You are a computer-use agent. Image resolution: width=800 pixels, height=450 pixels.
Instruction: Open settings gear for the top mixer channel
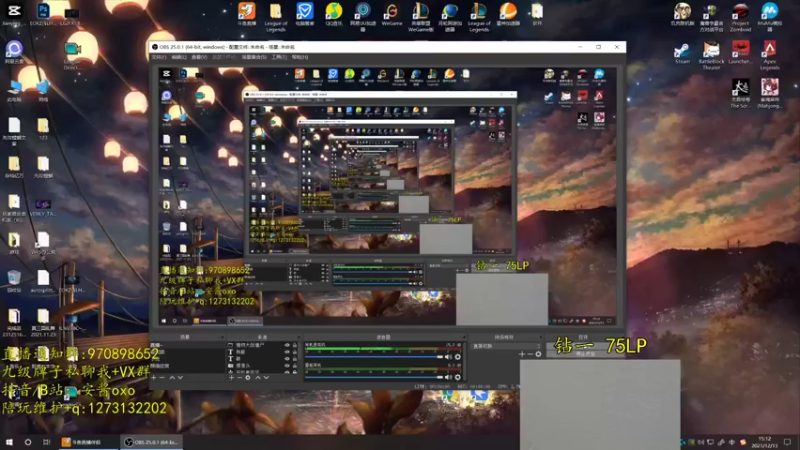point(458,357)
